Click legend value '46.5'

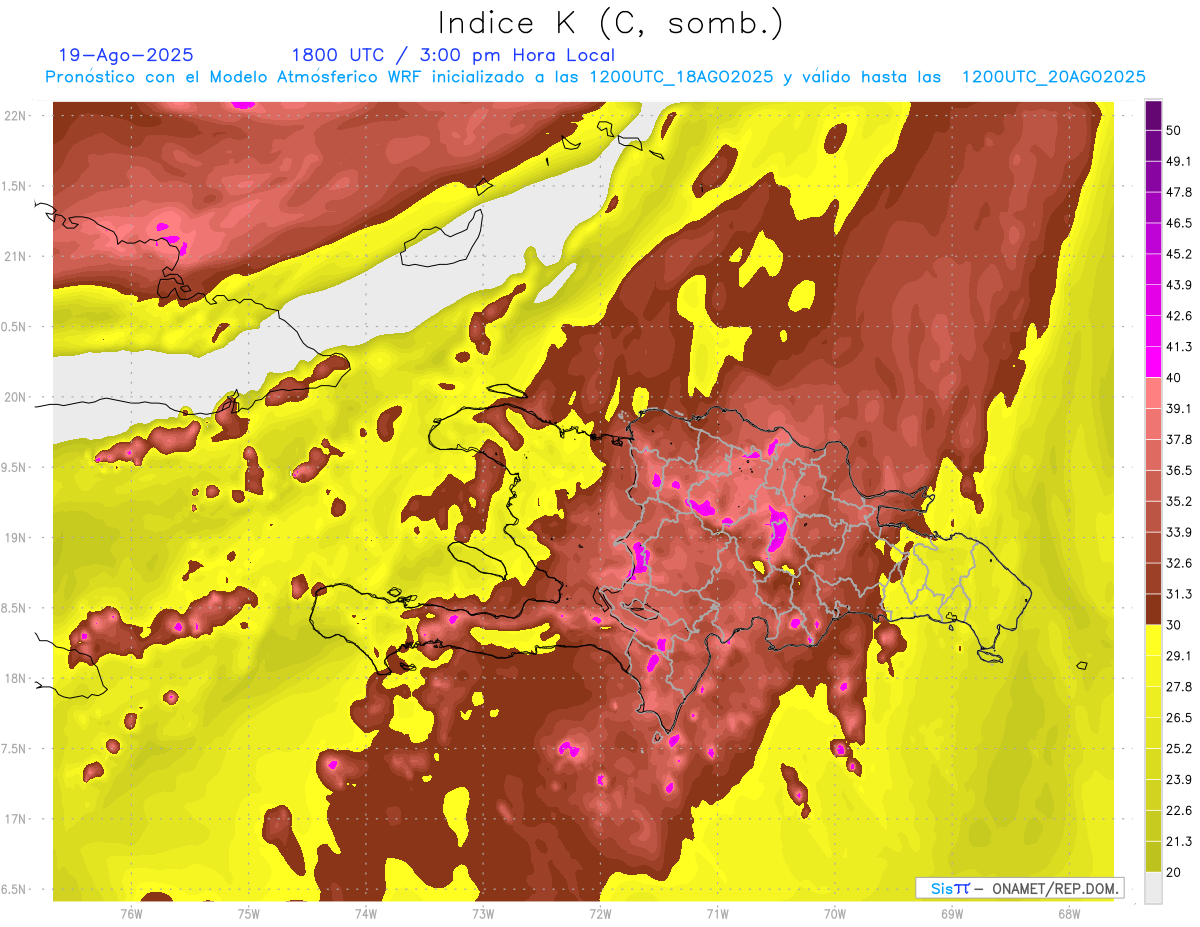click(1178, 223)
